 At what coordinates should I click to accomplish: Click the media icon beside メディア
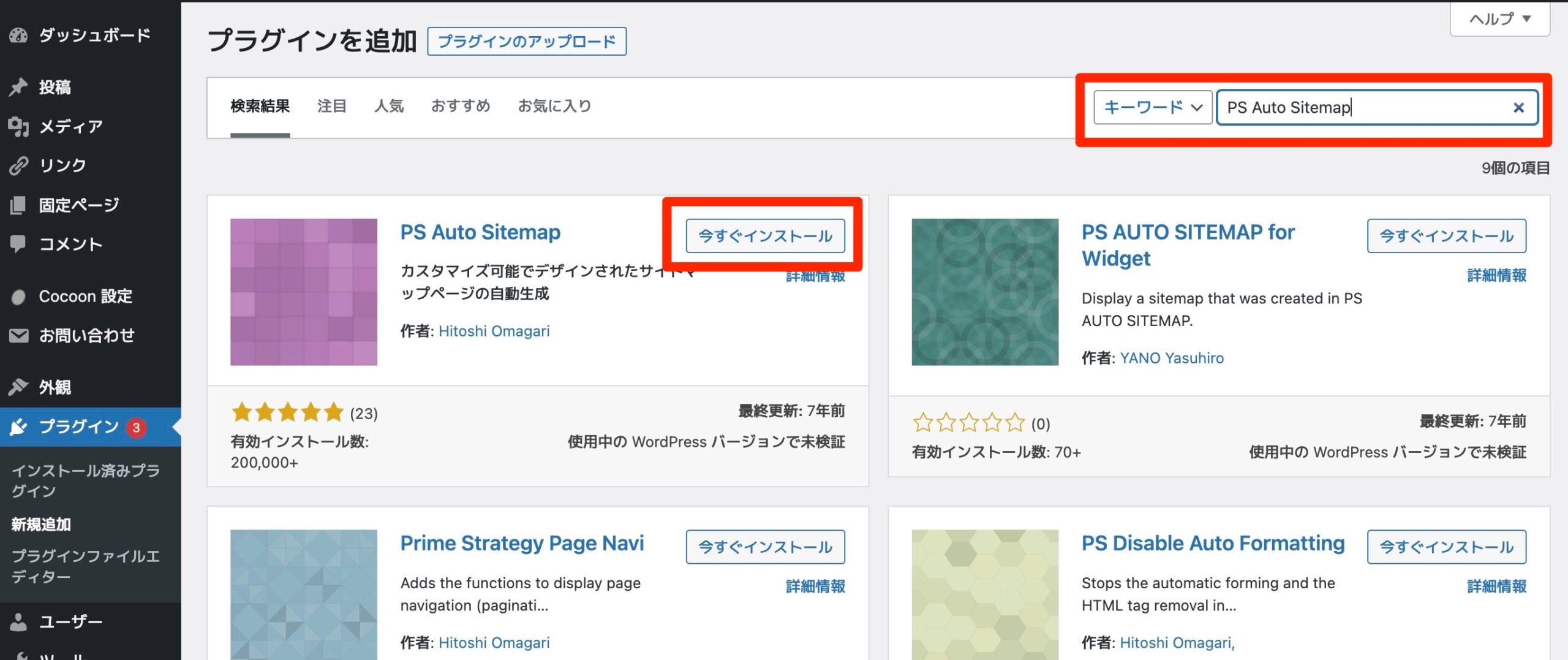pos(18,126)
